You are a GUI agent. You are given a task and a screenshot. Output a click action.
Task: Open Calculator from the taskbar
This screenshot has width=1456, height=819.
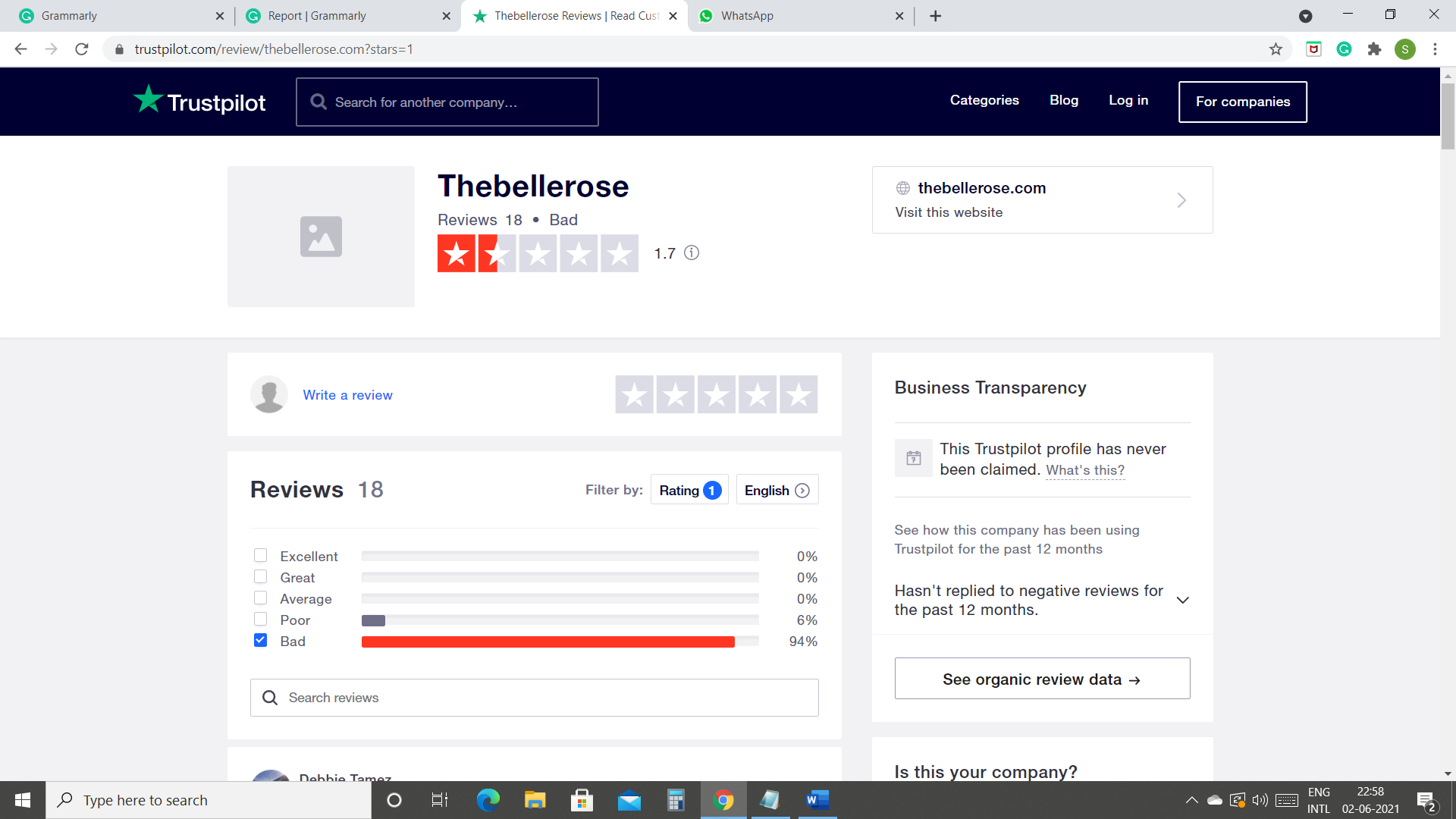point(676,800)
